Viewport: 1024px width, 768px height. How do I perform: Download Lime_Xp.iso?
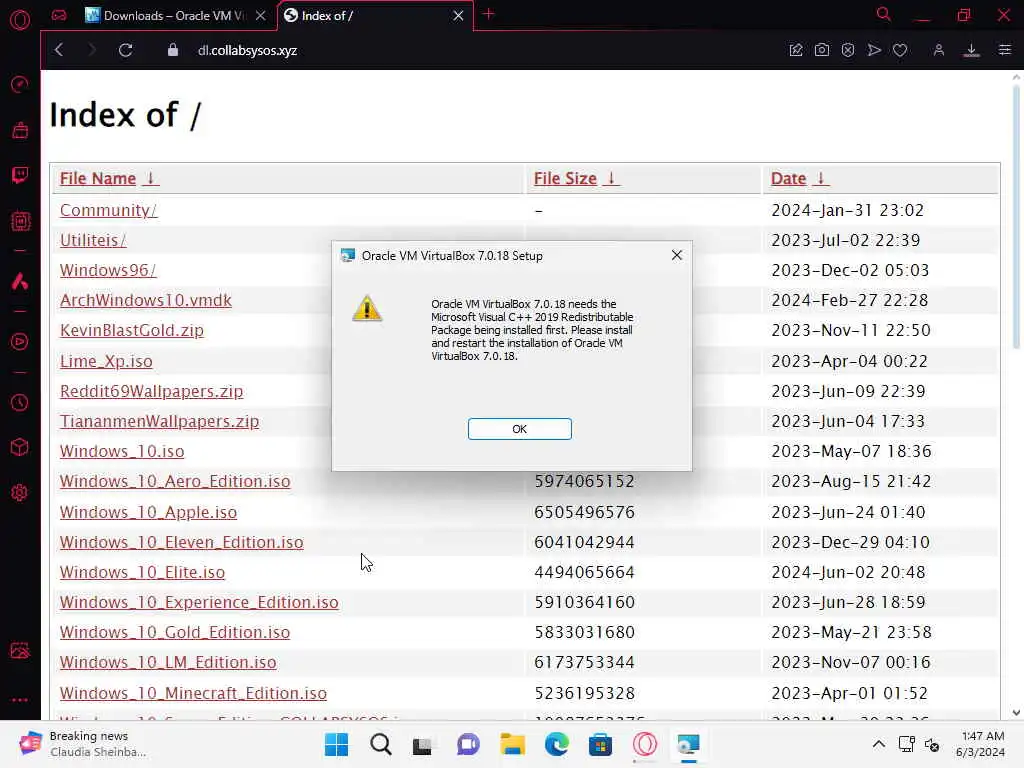106,361
